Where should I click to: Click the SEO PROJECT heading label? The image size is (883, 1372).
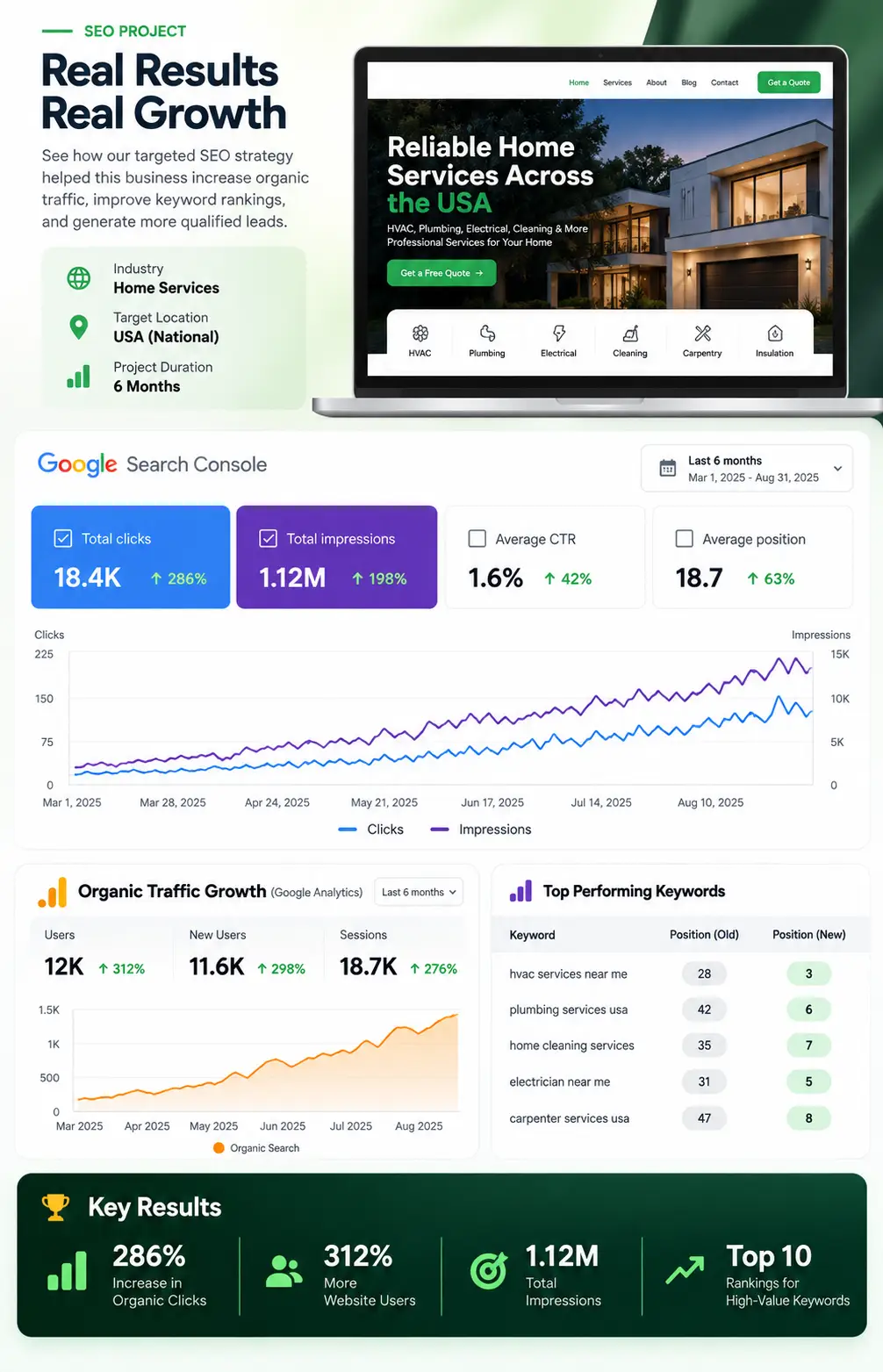(x=135, y=32)
